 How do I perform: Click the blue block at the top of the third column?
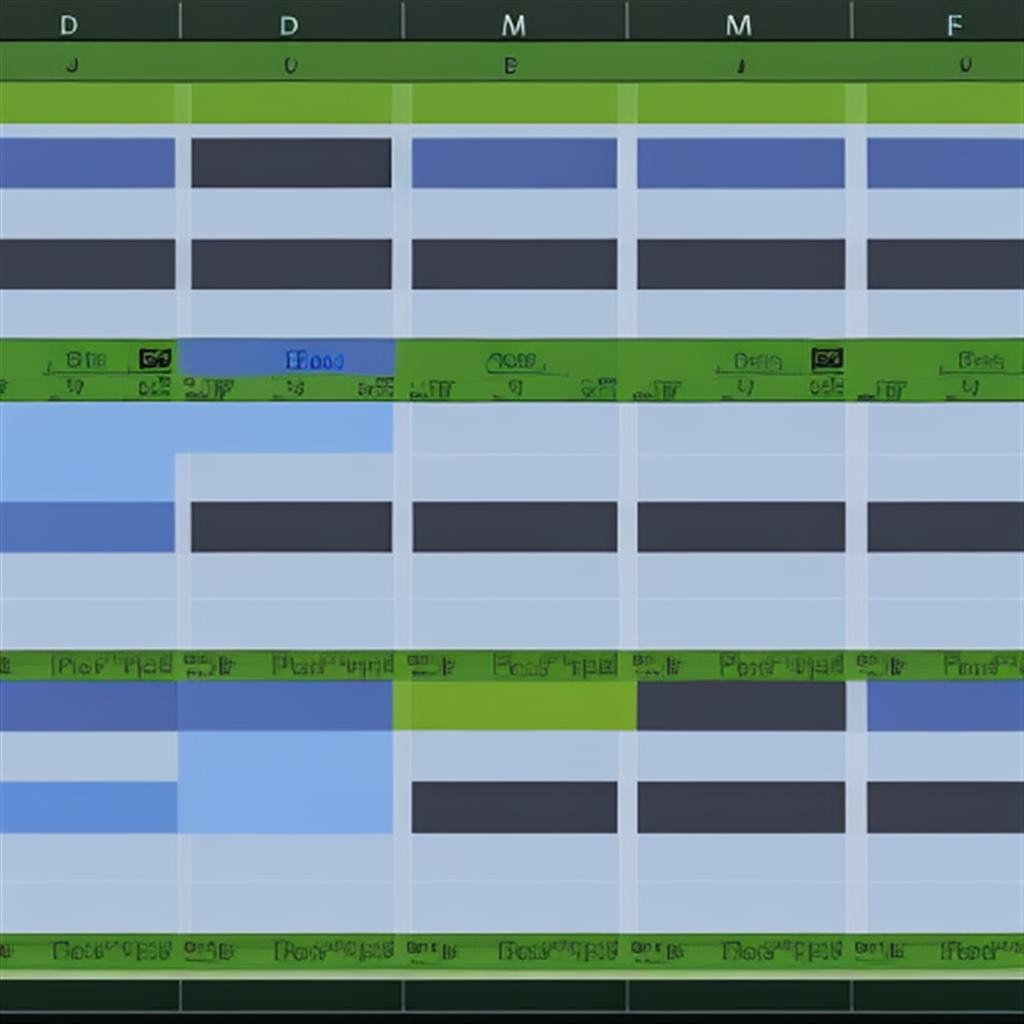point(514,163)
